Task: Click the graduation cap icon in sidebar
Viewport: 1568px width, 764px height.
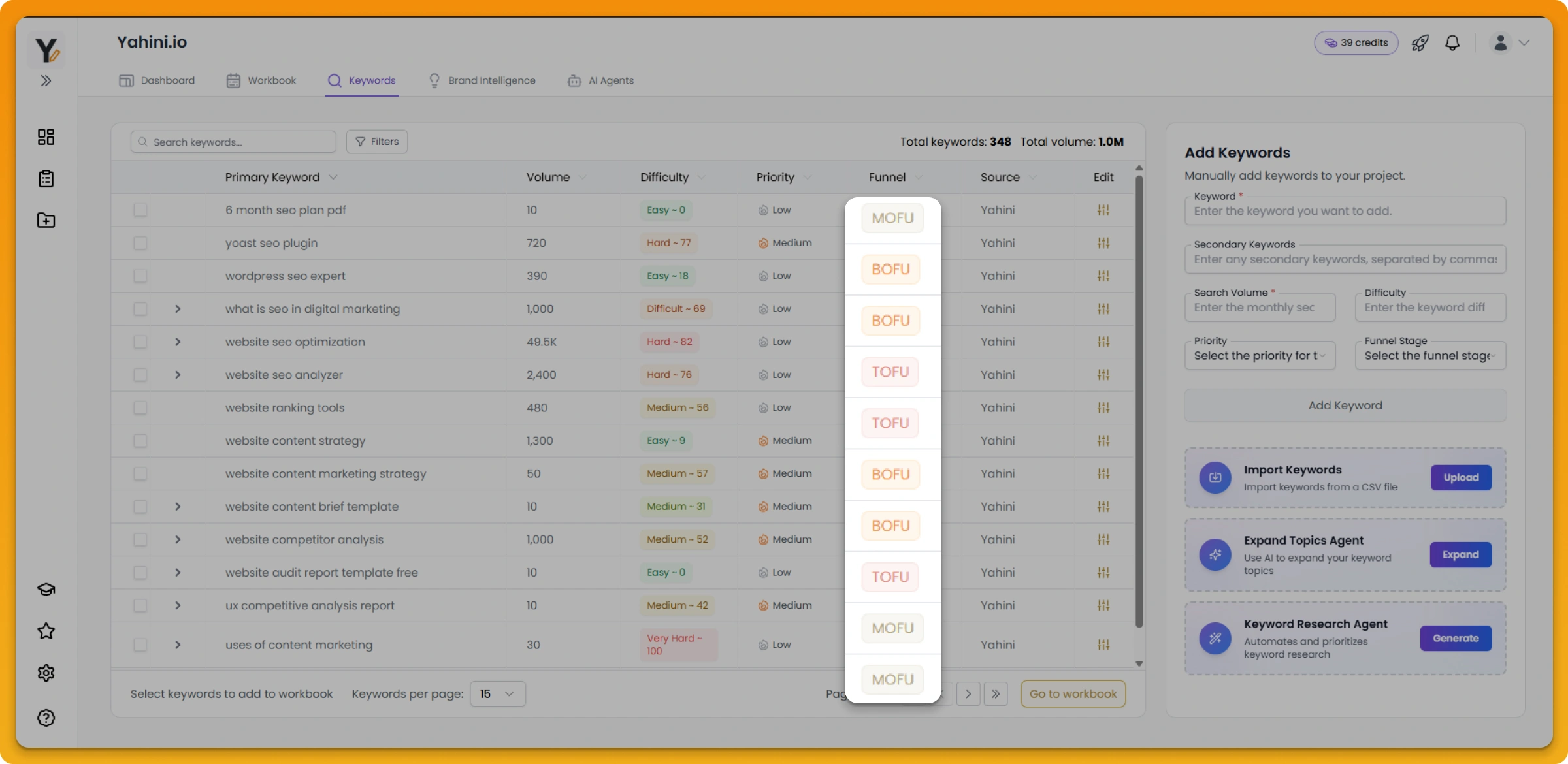Action: coord(46,589)
